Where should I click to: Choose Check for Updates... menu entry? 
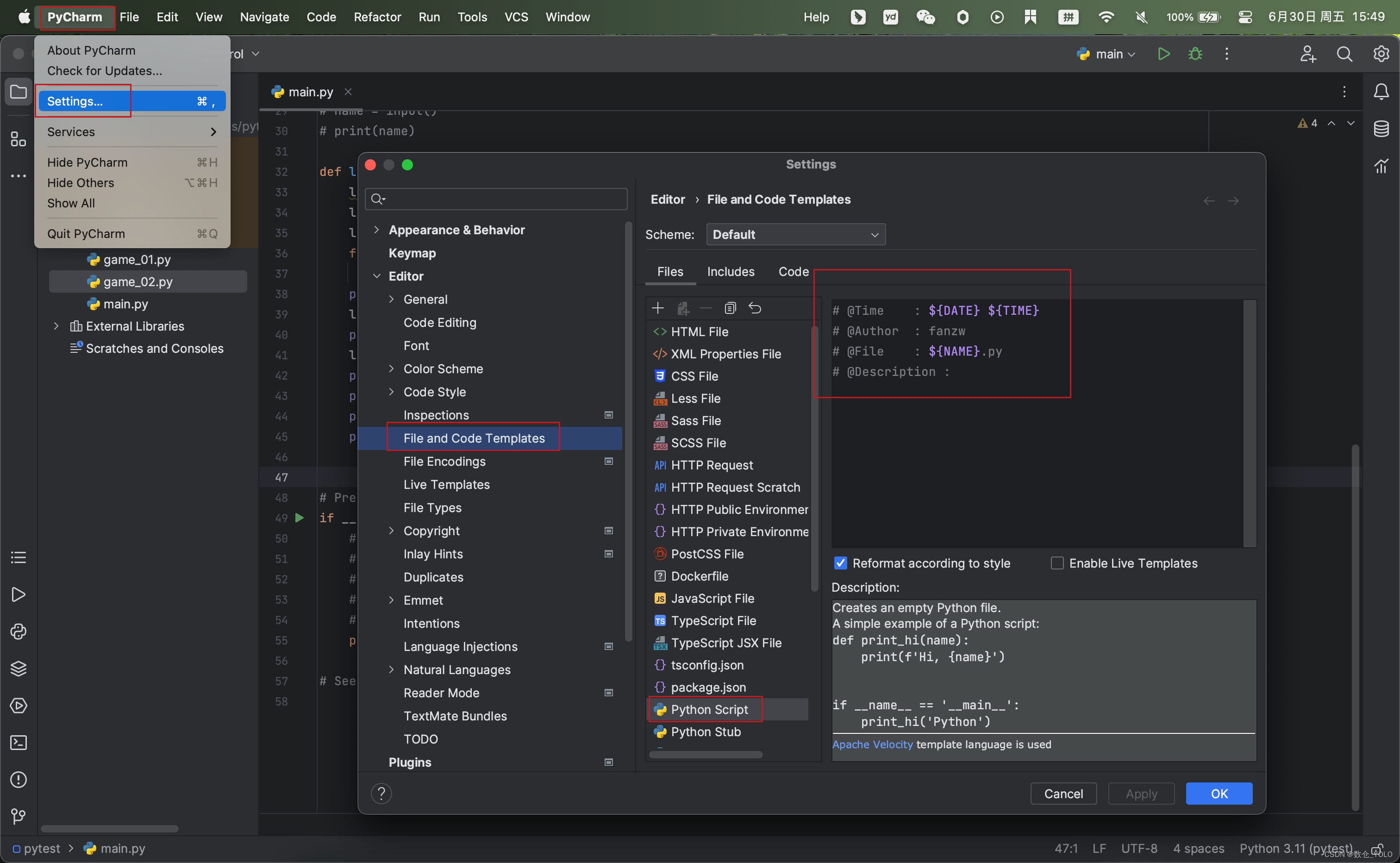(x=105, y=71)
